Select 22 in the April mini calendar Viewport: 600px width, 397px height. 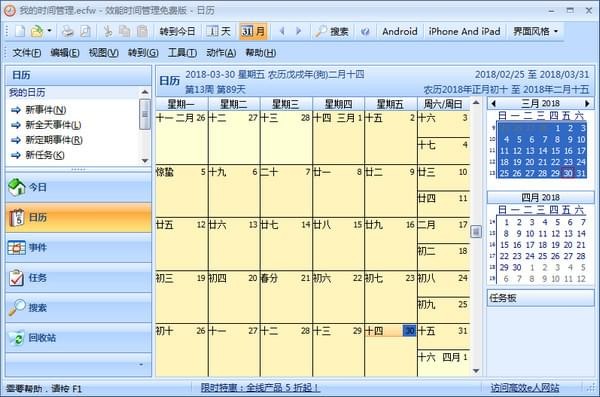pos(504,256)
